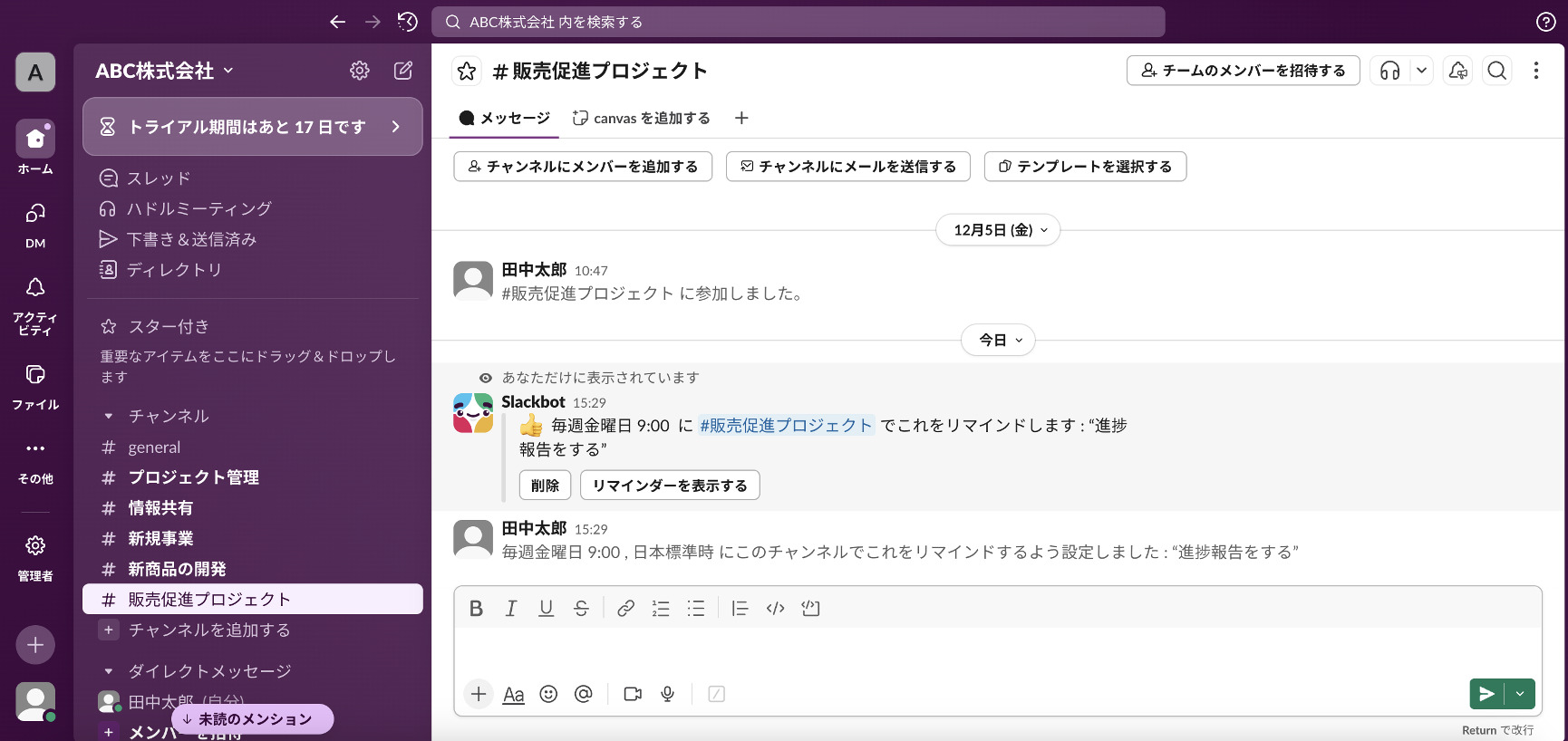Open スレッド in sidebar
Screen dimensions: 1568x741
coord(253,178)
